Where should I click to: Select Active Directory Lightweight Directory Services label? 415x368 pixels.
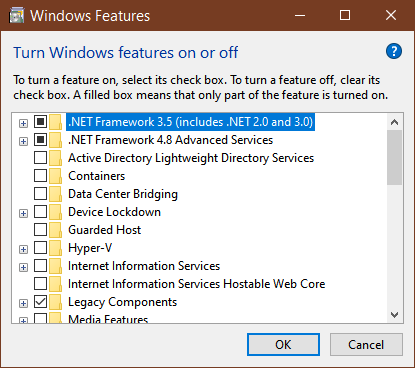point(191,158)
